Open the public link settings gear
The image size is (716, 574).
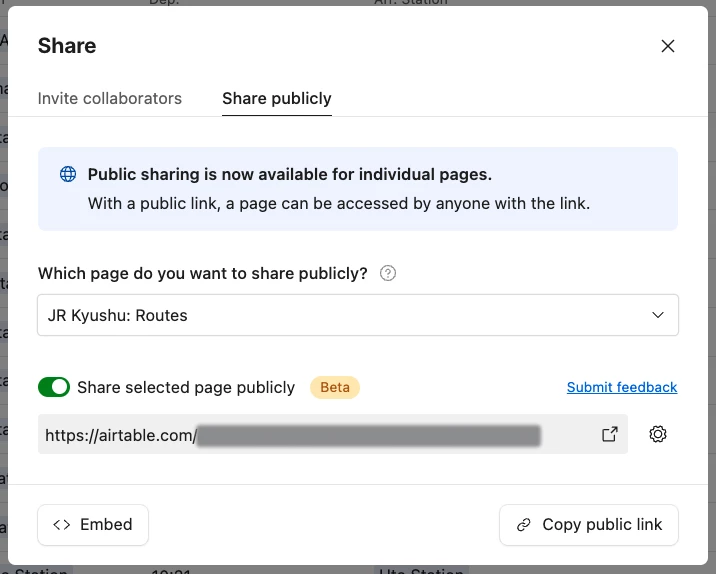coord(658,434)
